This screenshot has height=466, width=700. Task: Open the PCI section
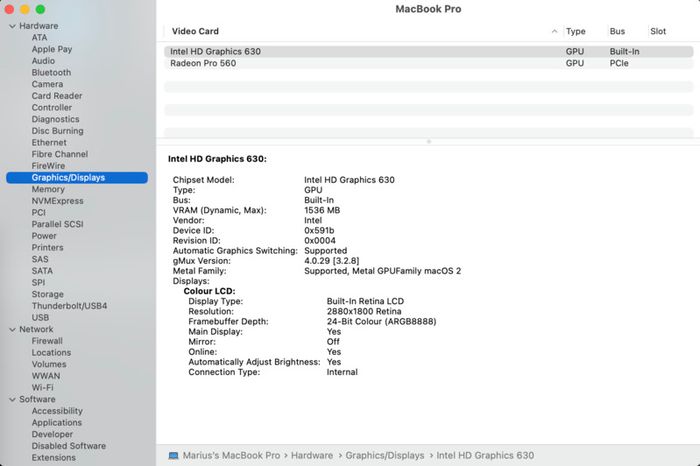click(x=38, y=212)
